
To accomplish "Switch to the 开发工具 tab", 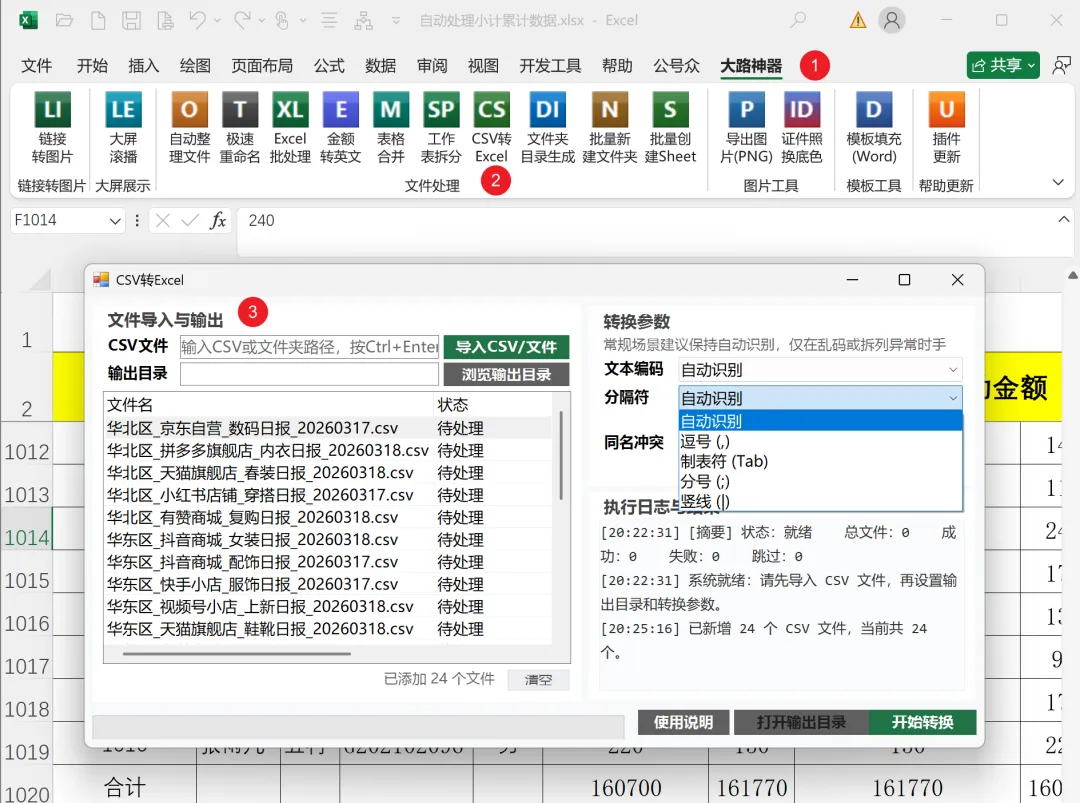I will point(550,65).
